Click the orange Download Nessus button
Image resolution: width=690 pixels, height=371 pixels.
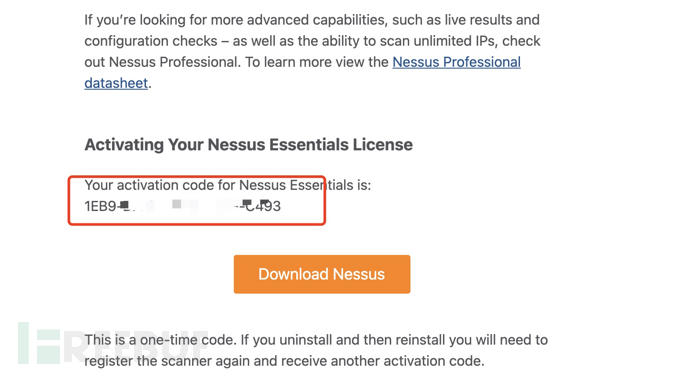click(322, 274)
